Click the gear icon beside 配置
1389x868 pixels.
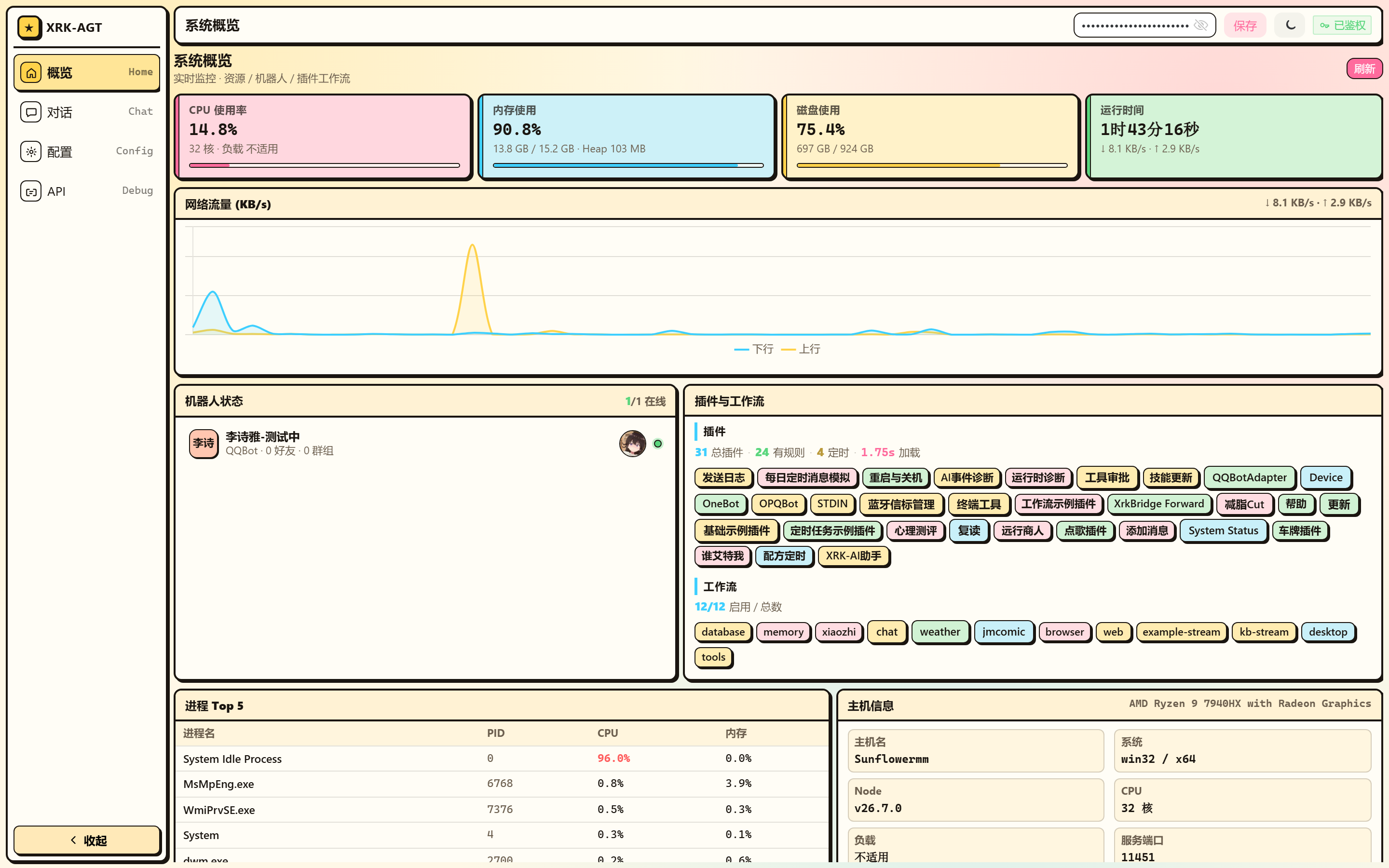point(31,151)
